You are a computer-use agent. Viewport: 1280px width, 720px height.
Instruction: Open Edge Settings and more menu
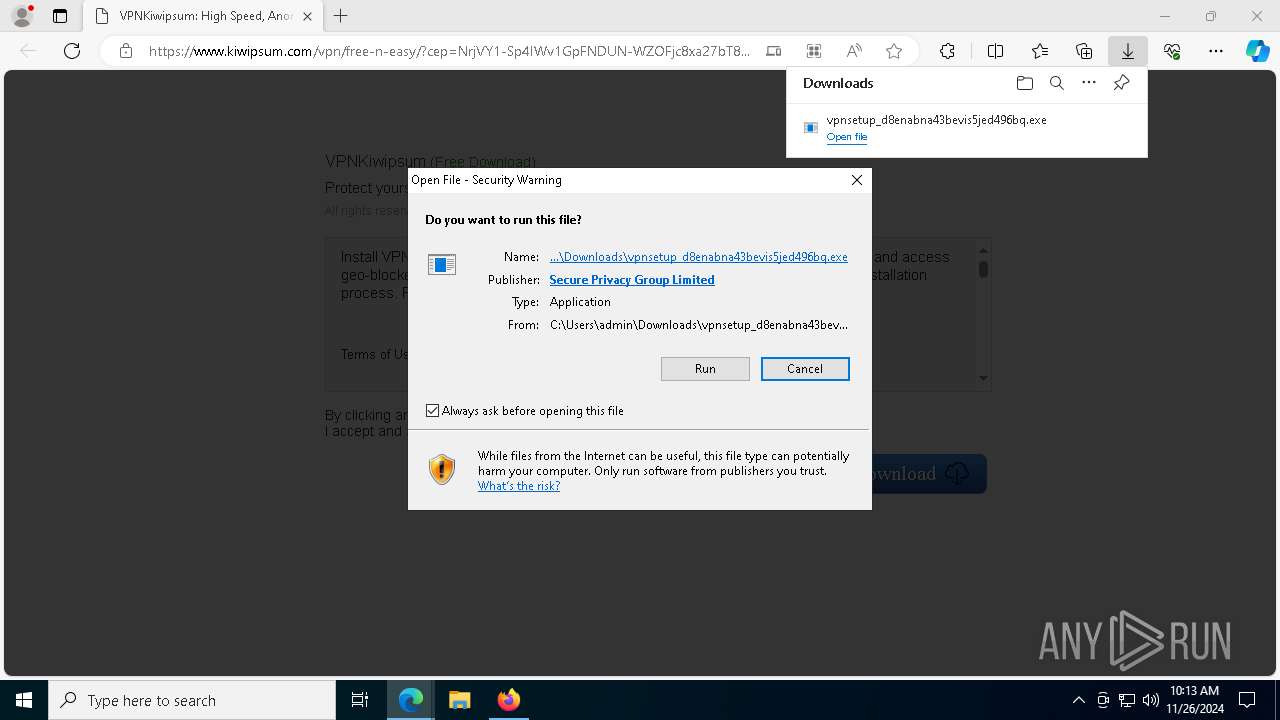click(x=1216, y=51)
